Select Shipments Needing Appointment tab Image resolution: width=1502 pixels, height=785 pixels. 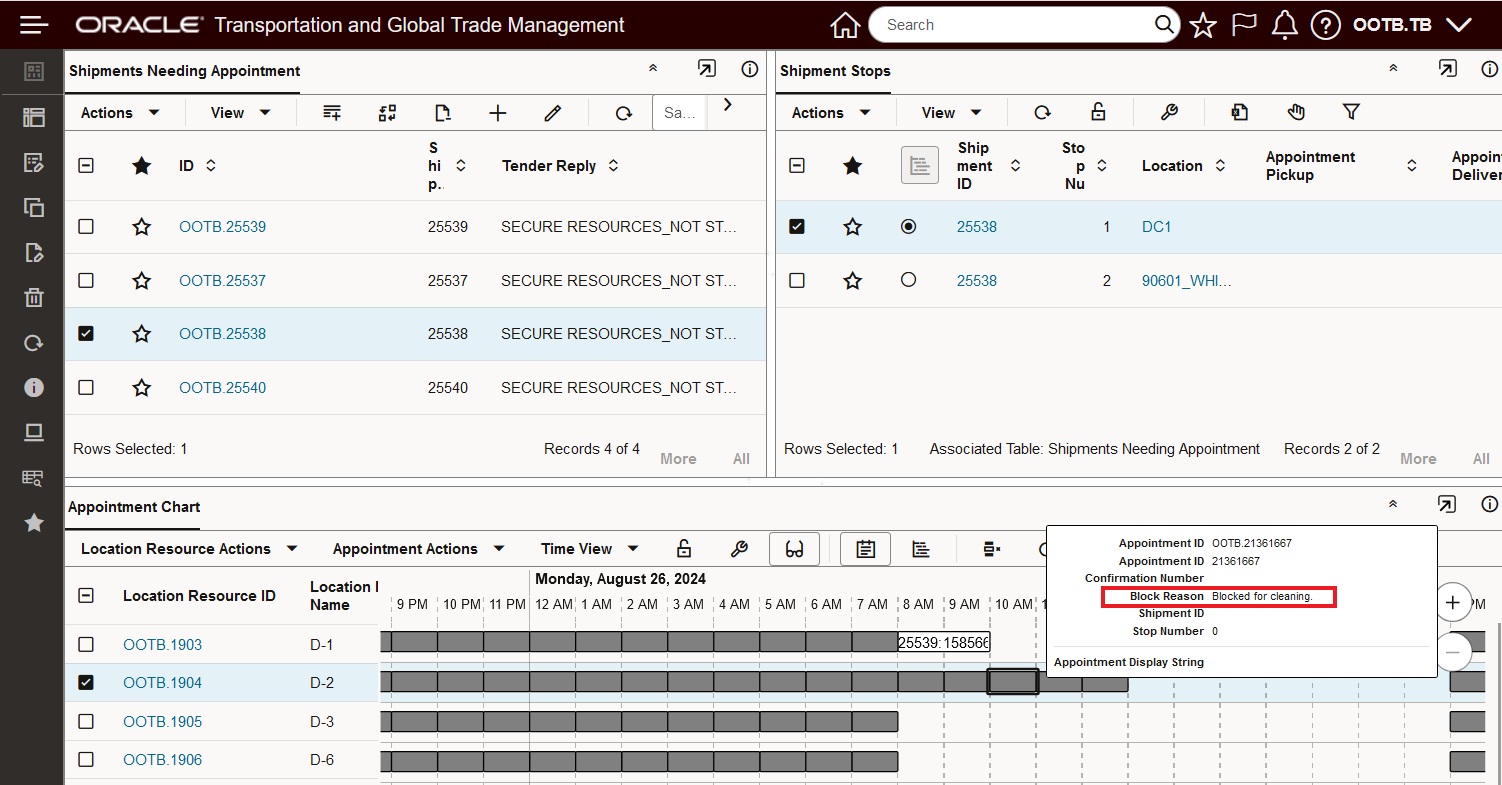(x=184, y=71)
